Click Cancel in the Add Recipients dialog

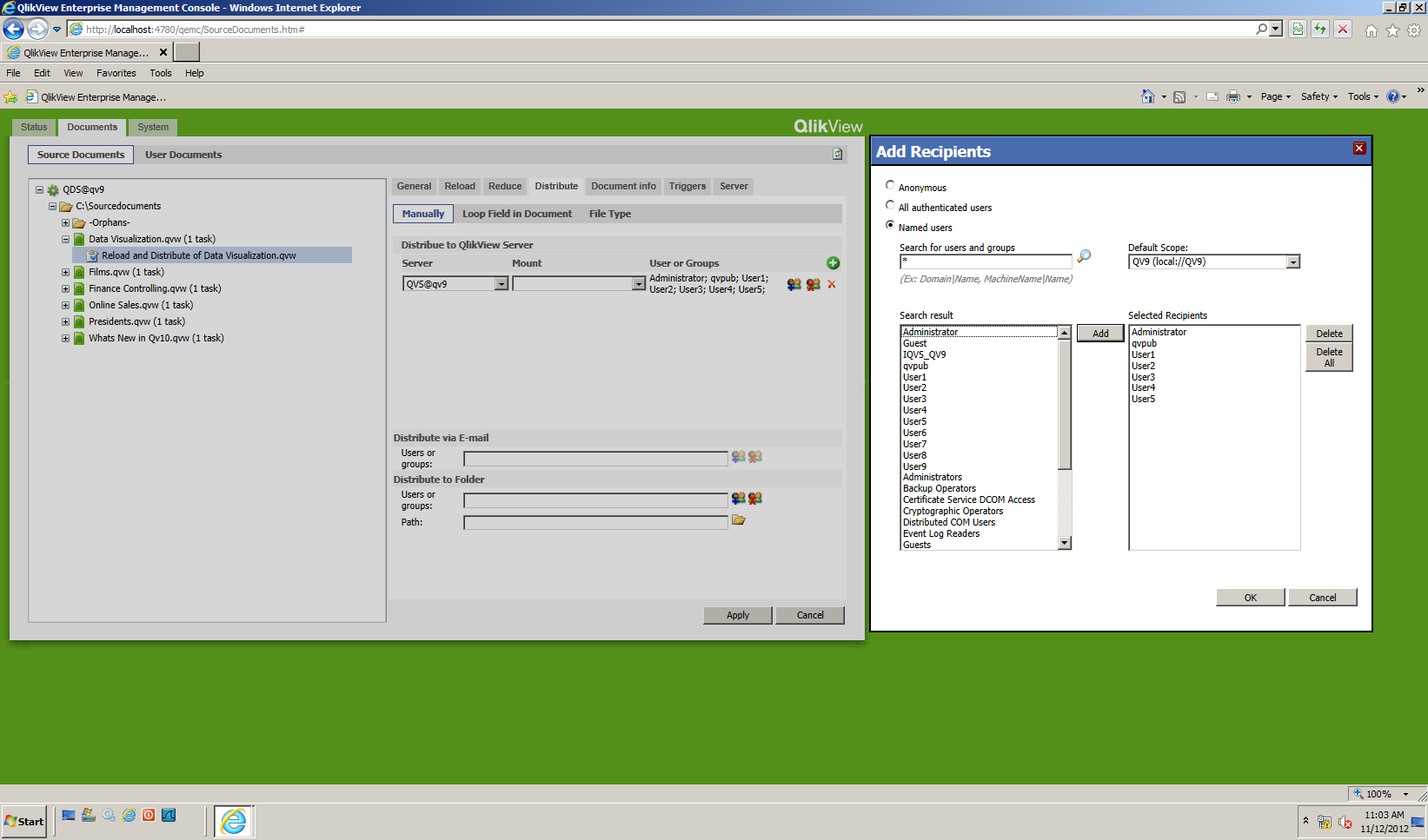tap(1323, 598)
